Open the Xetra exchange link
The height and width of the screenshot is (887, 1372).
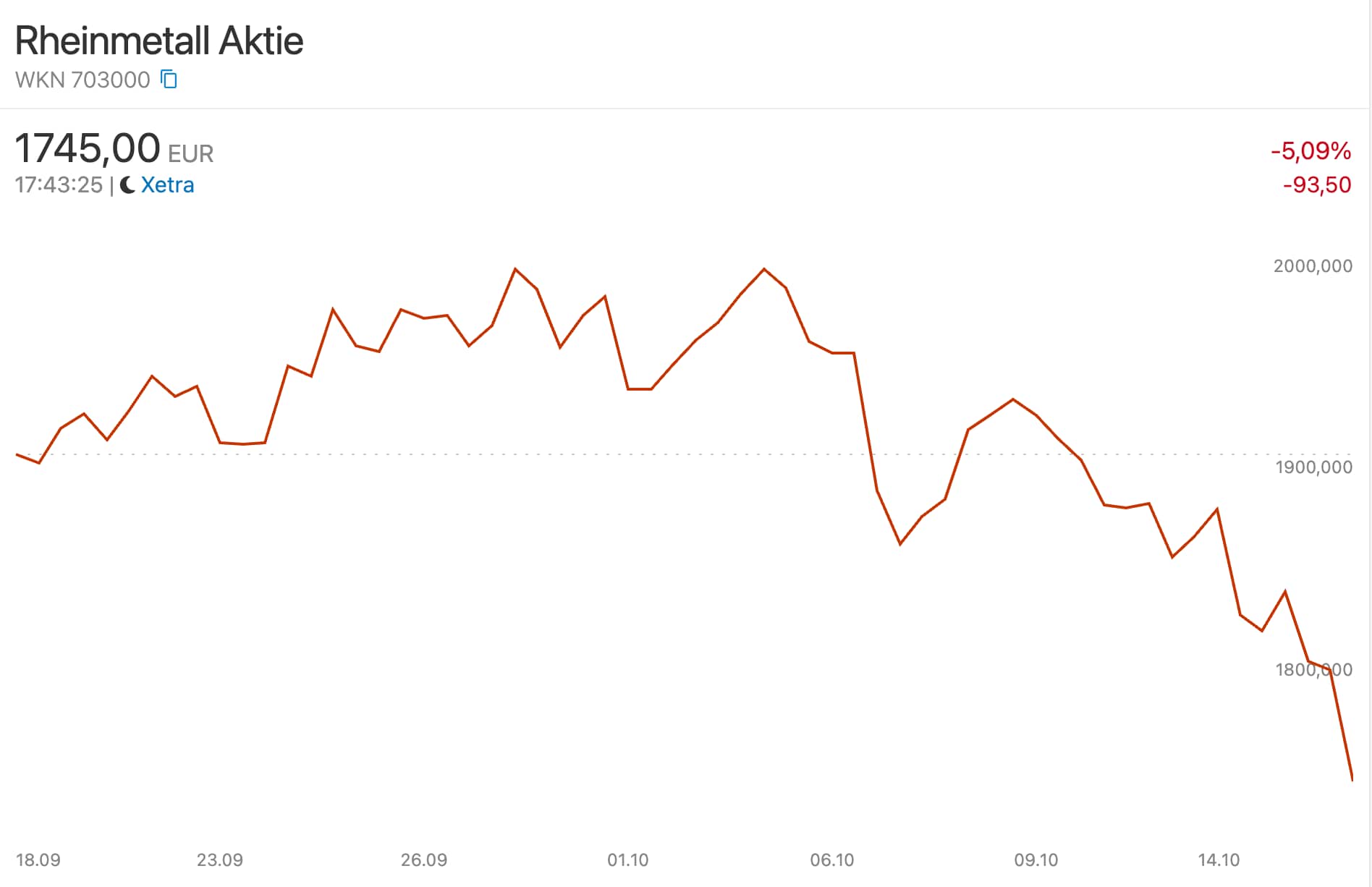pyautogui.click(x=167, y=185)
